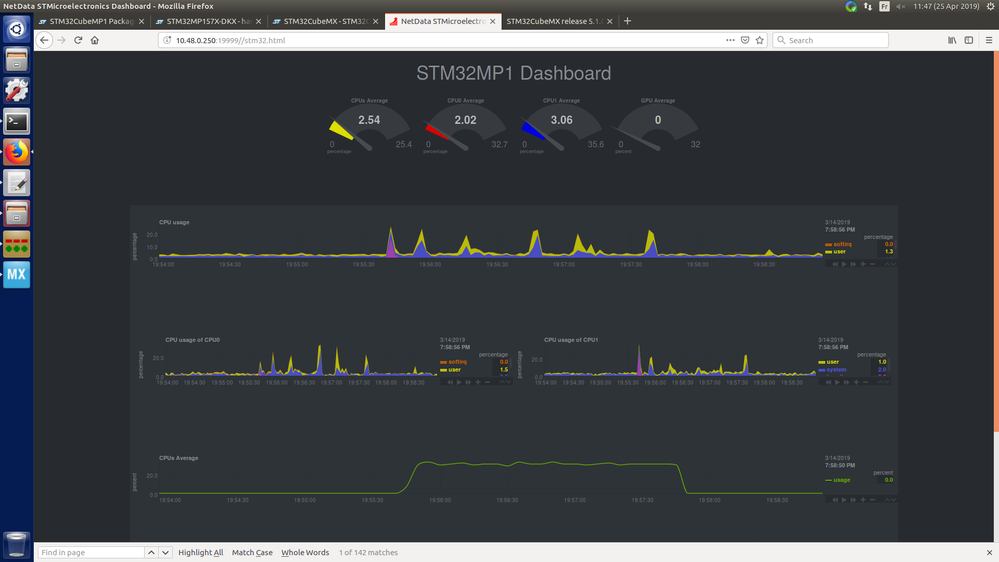Open a new browser tab
This screenshot has height=562, width=999.
pyautogui.click(x=627, y=21)
